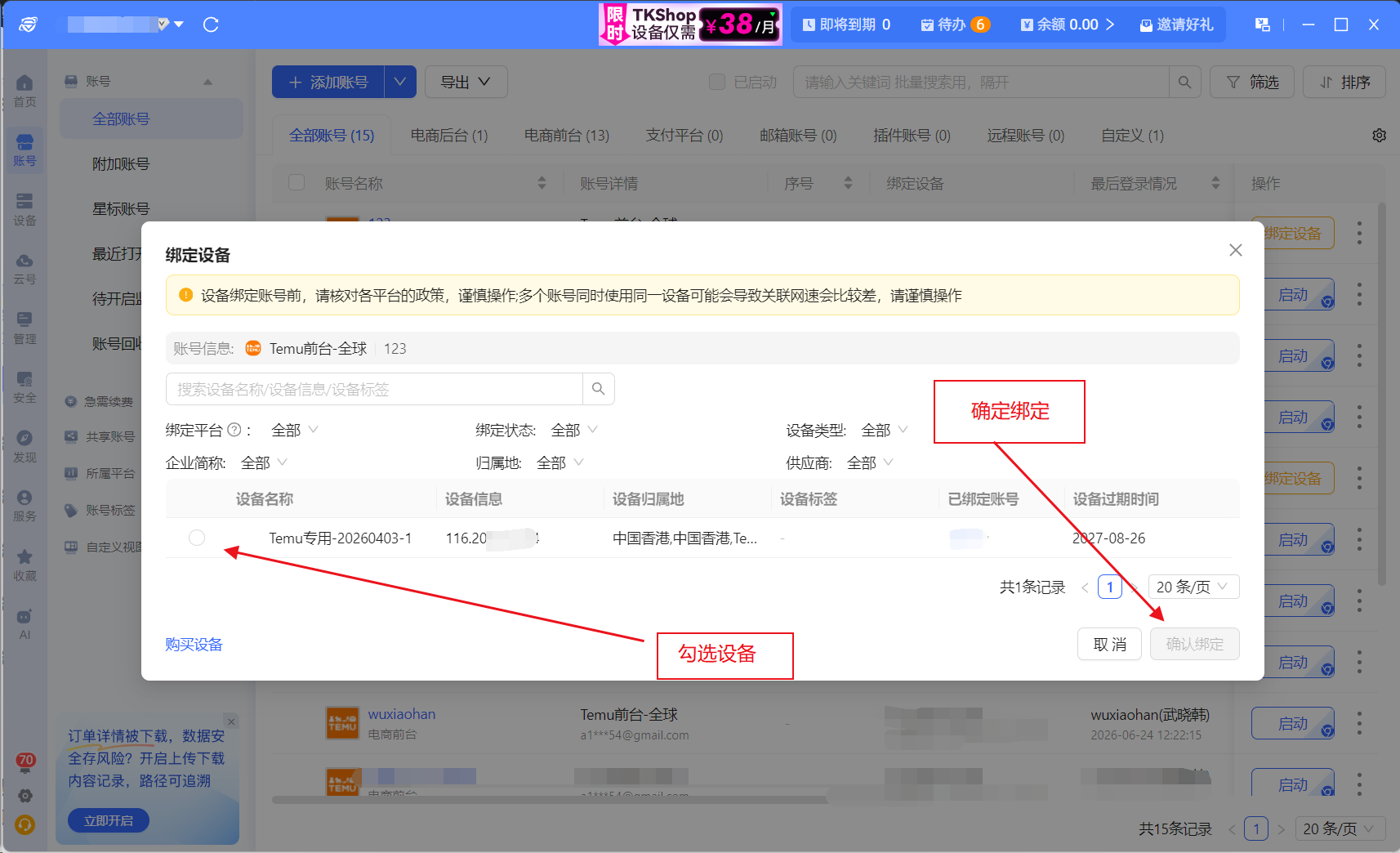Open the 首页 home sidebar icon

tap(25, 91)
